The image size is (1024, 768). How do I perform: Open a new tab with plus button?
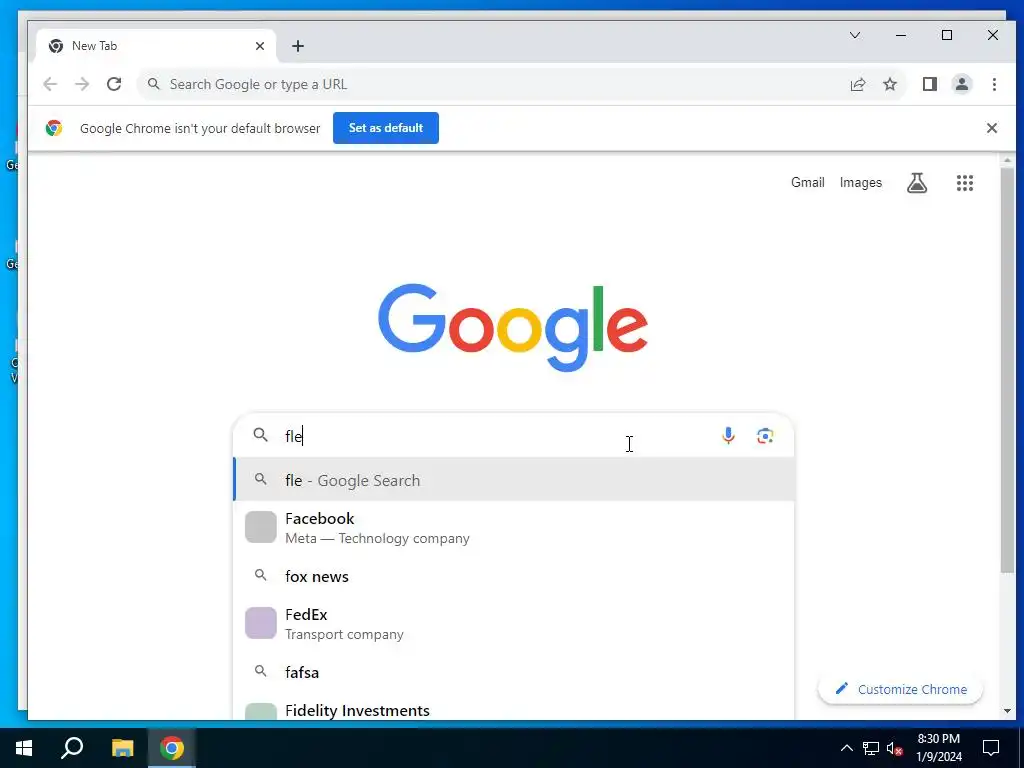click(x=298, y=46)
